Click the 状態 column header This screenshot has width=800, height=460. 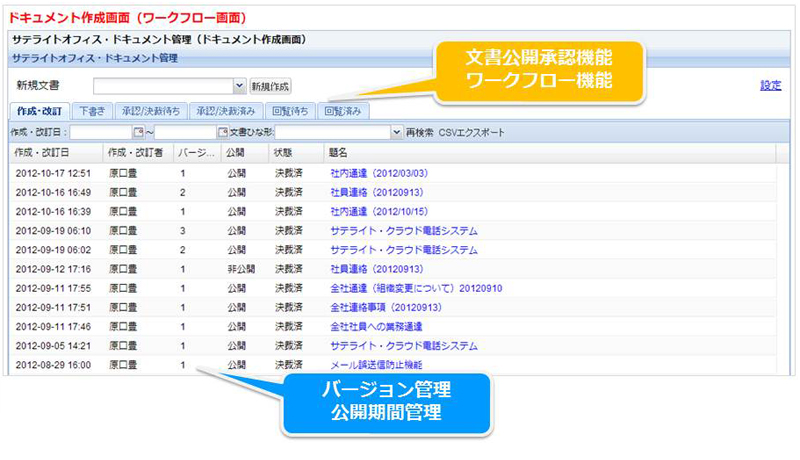point(283,153)
